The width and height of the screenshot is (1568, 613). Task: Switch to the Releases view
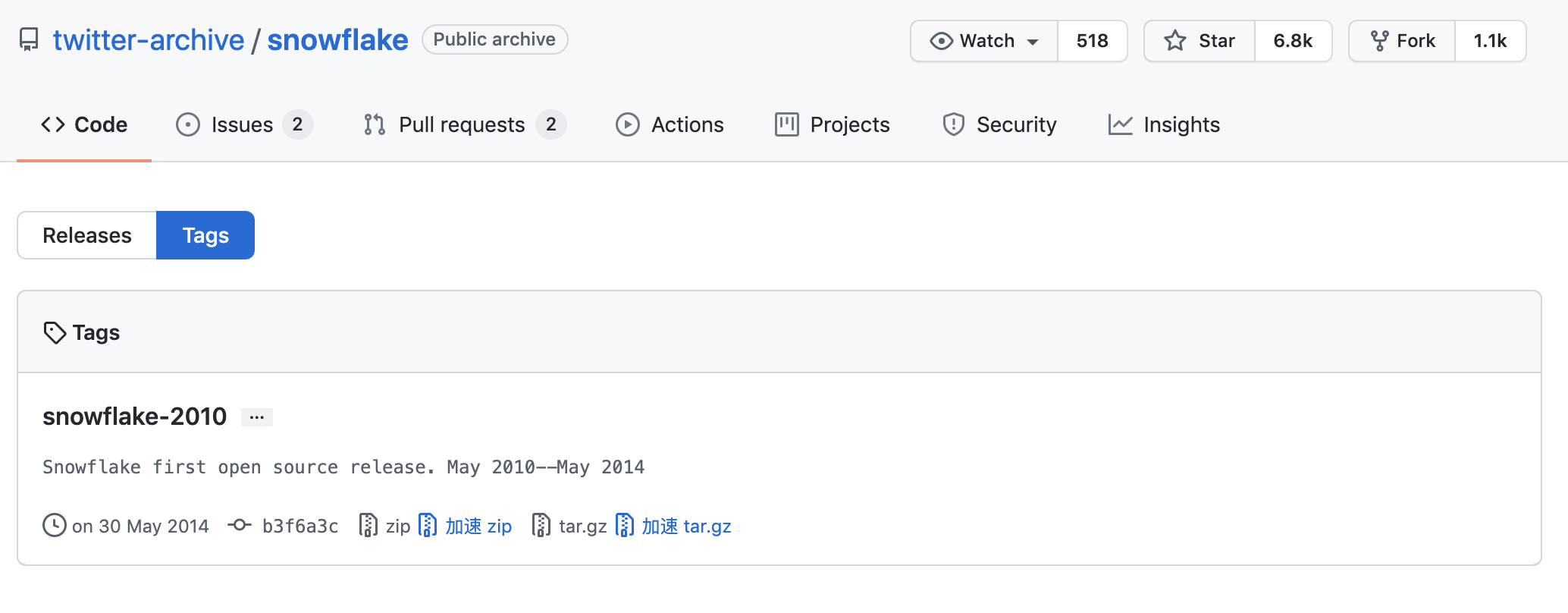87,235
